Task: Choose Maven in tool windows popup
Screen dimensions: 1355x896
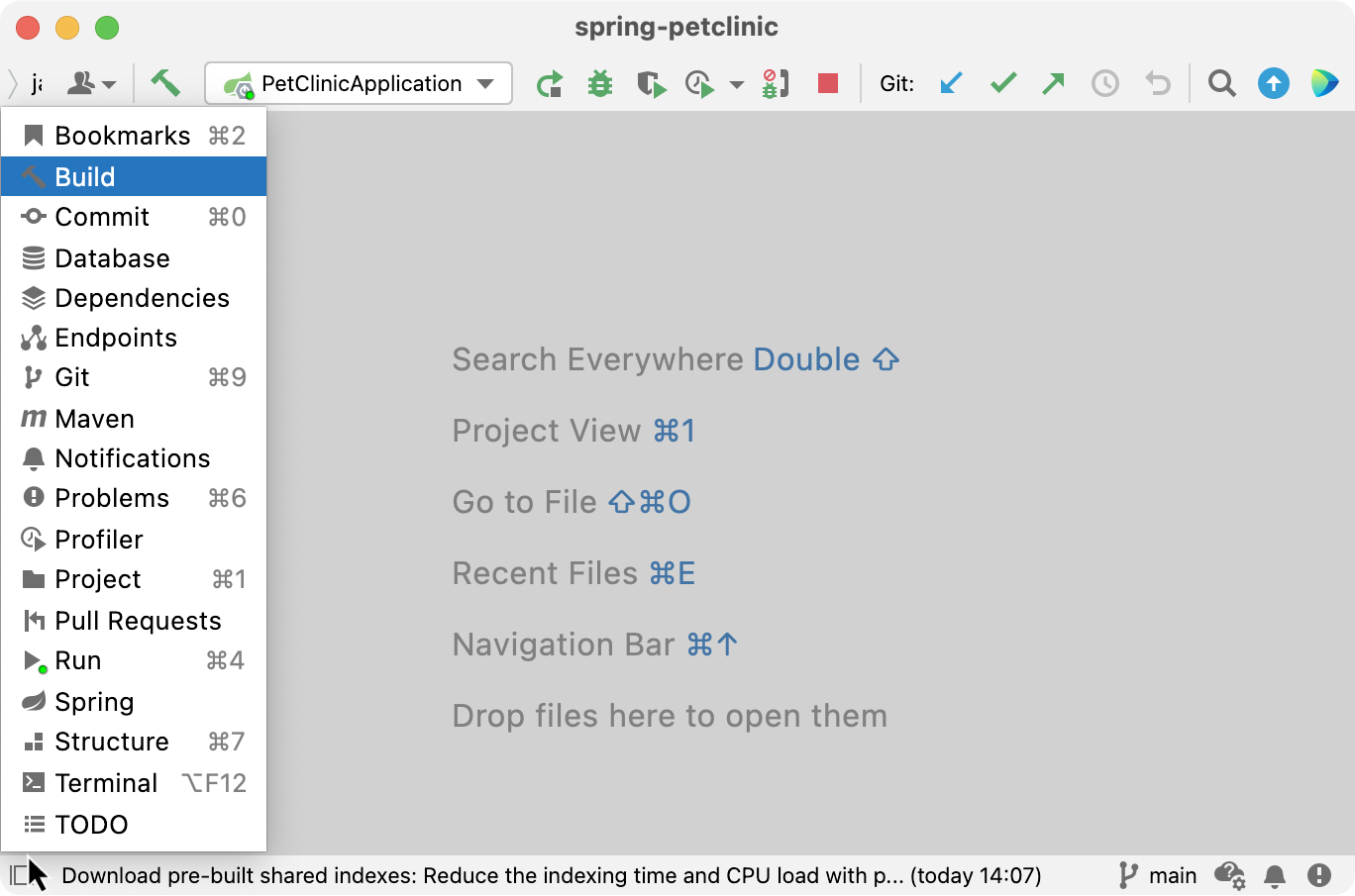Action: click(134, 418)
